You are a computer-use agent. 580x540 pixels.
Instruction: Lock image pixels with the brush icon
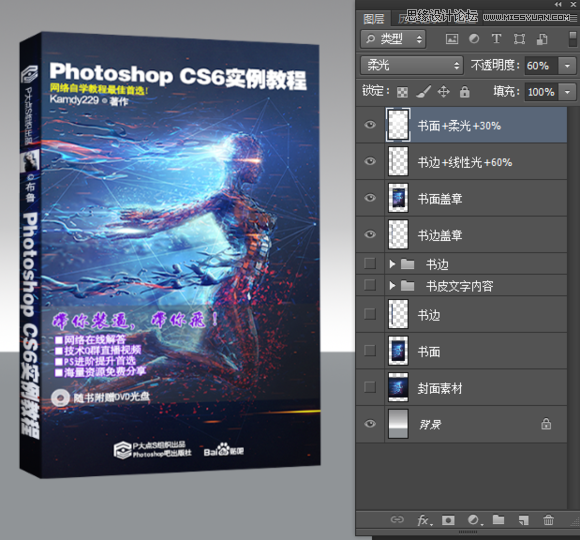tap(423, 91)
